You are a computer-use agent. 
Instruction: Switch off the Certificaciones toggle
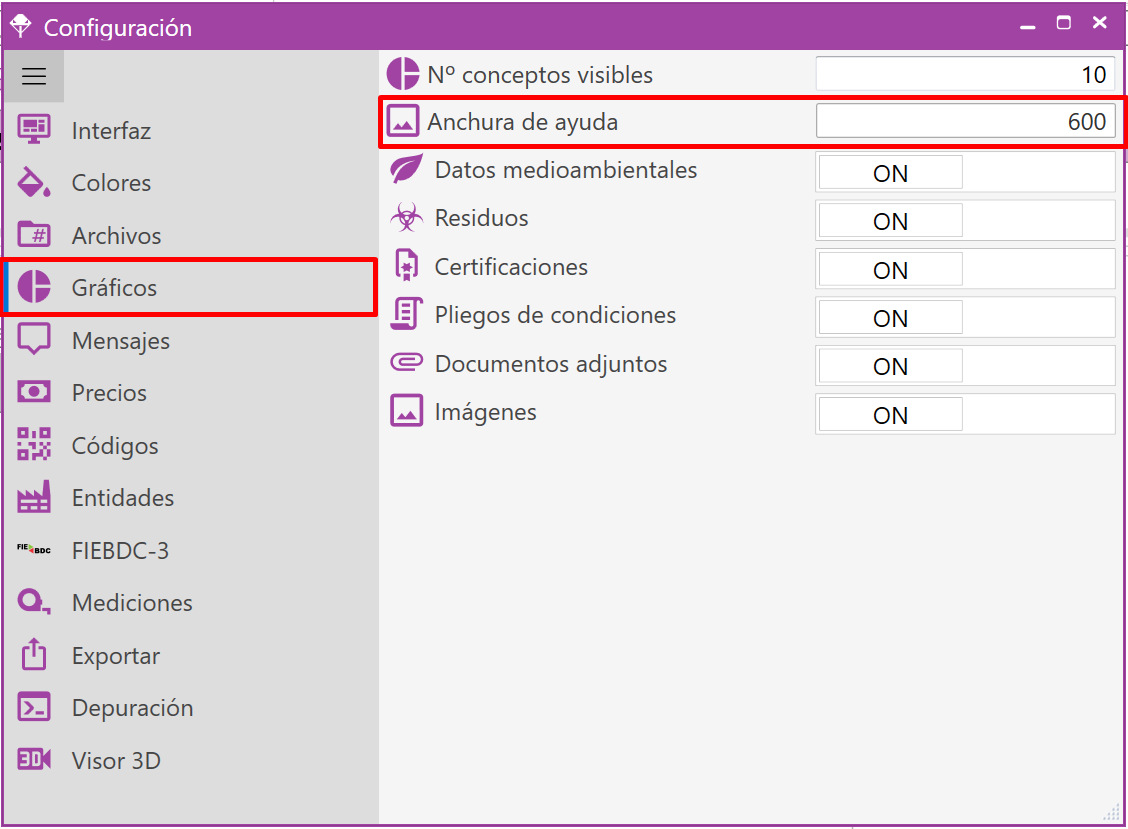pyautogui.click(x=890, y=270)
